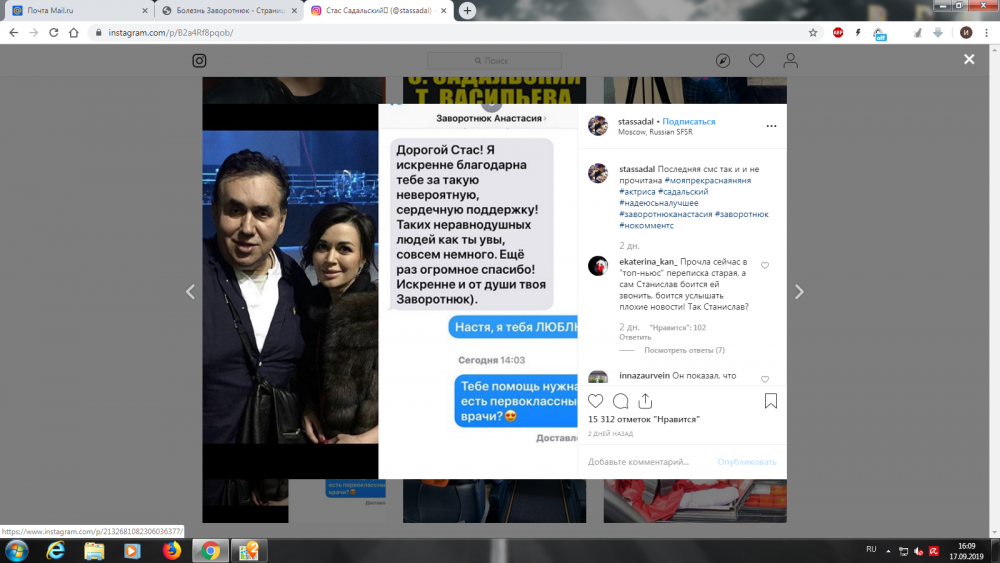Click the browser forward button

tap(34, 33)
